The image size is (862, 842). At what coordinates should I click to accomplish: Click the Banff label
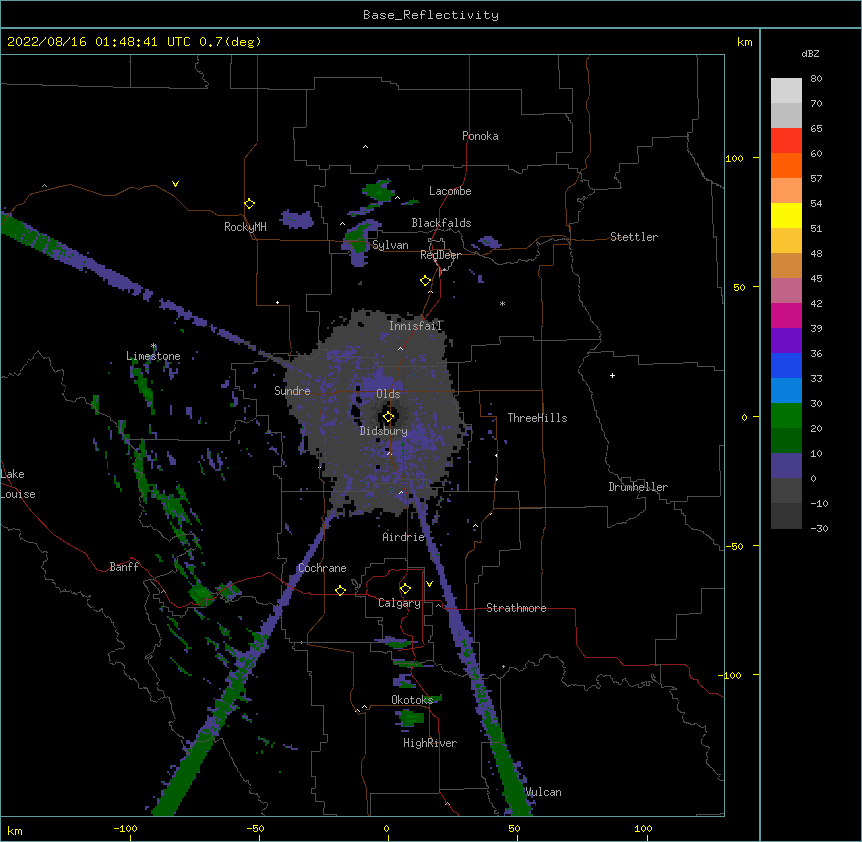point(124,567)
